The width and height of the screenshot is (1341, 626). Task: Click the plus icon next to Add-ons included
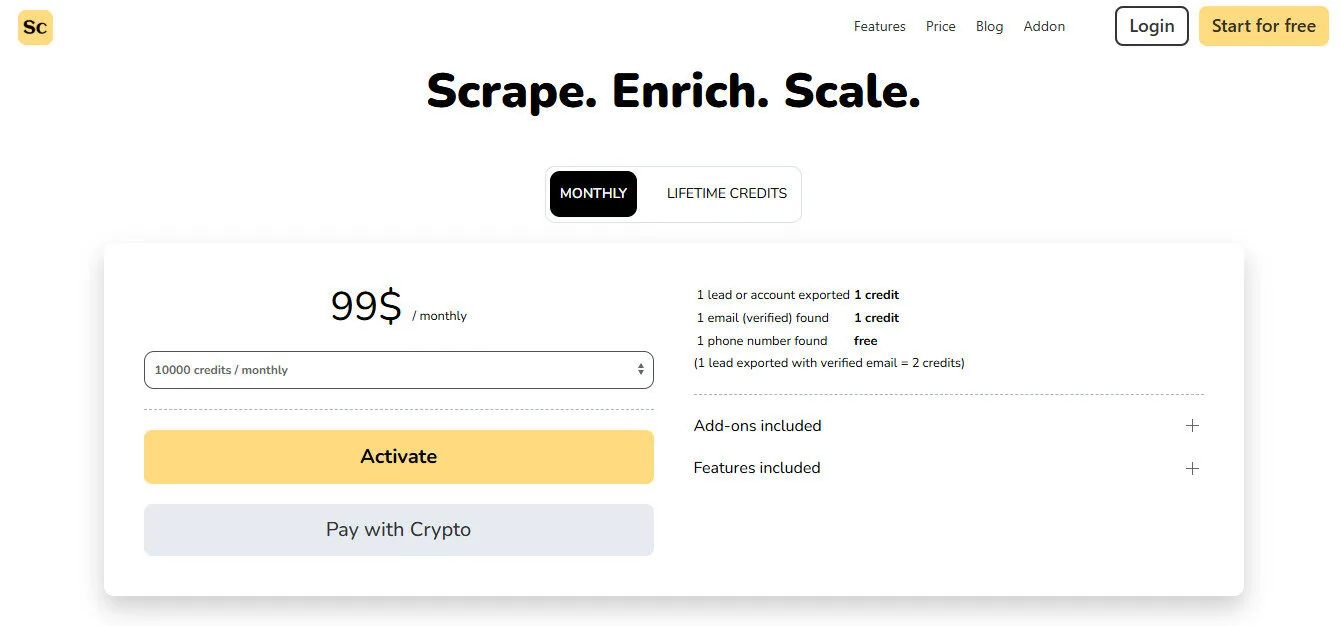(1192, 425)
